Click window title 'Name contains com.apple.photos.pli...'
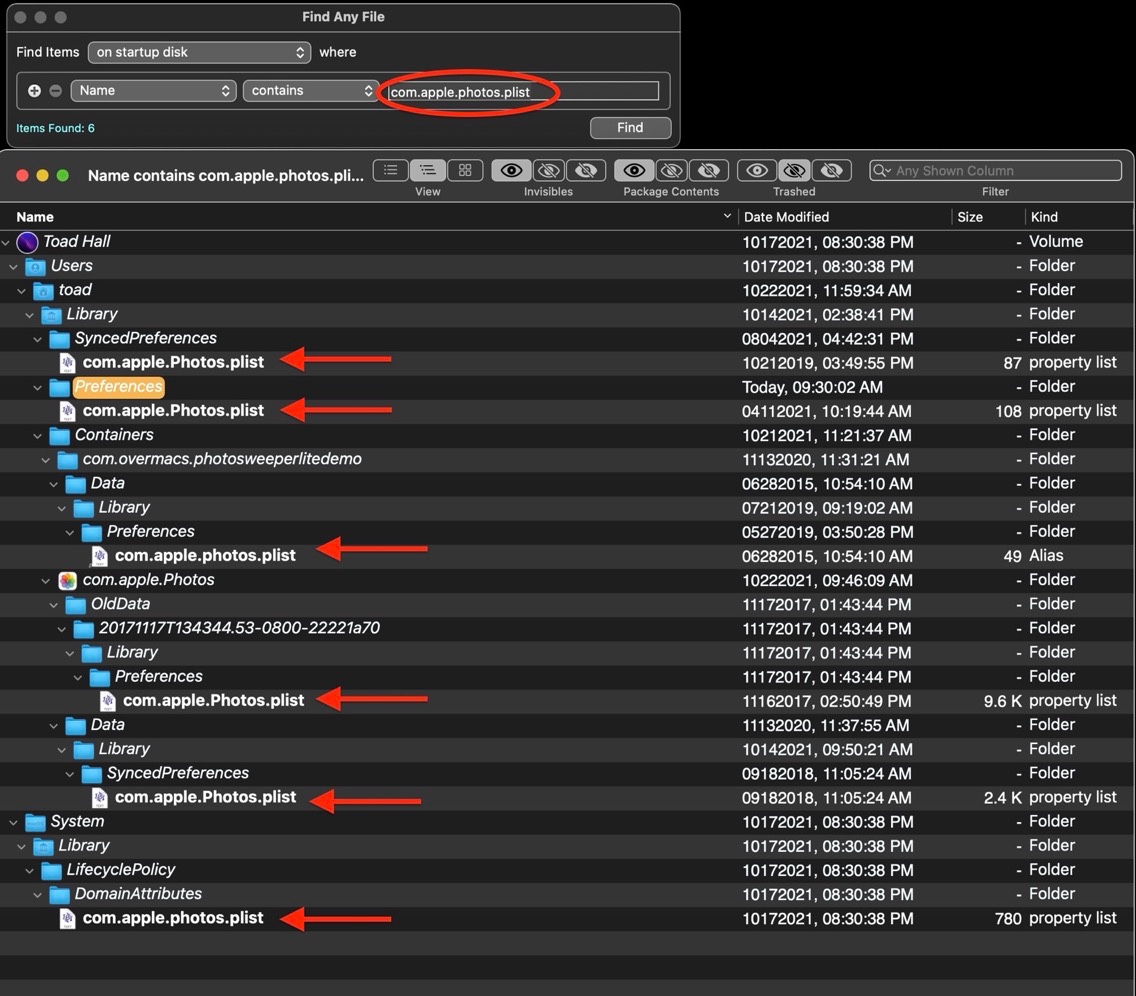Viewport: 1136px width, 996px height. pyautogui.click(x=225, y=175)
